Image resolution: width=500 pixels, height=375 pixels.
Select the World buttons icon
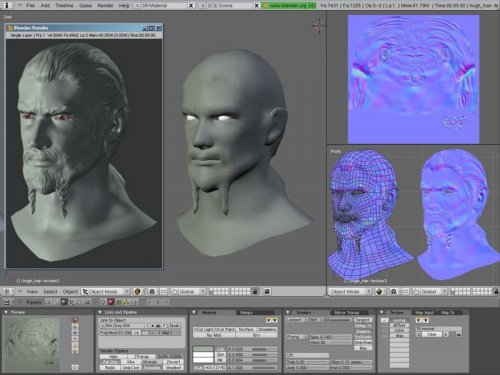(134, 302)
